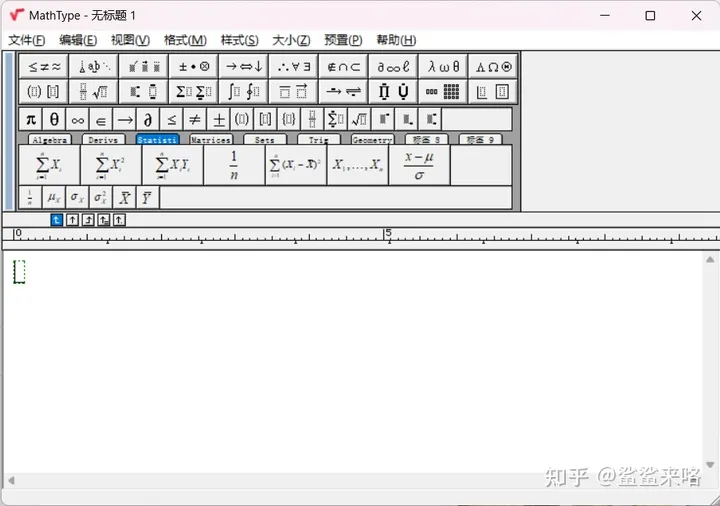Select the left-aligned tab stop button

[x=56, y=220]
